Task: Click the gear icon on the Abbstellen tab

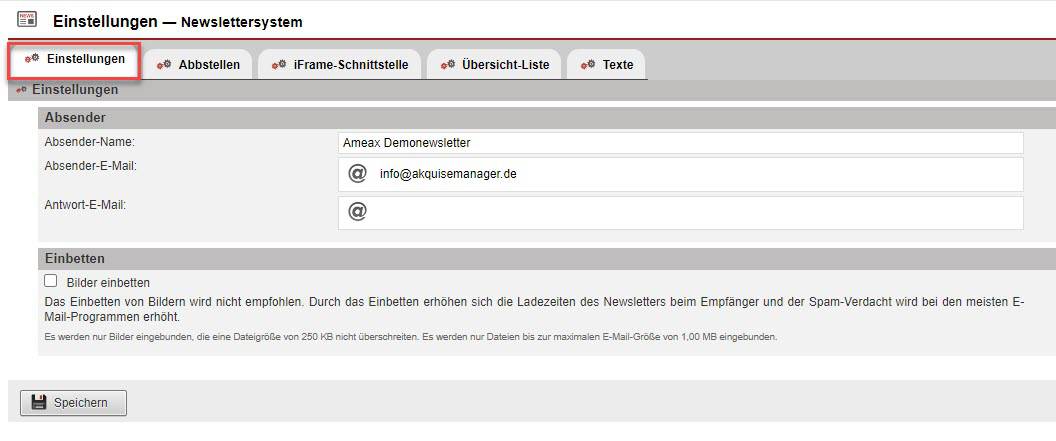Action: coord(164,65)
